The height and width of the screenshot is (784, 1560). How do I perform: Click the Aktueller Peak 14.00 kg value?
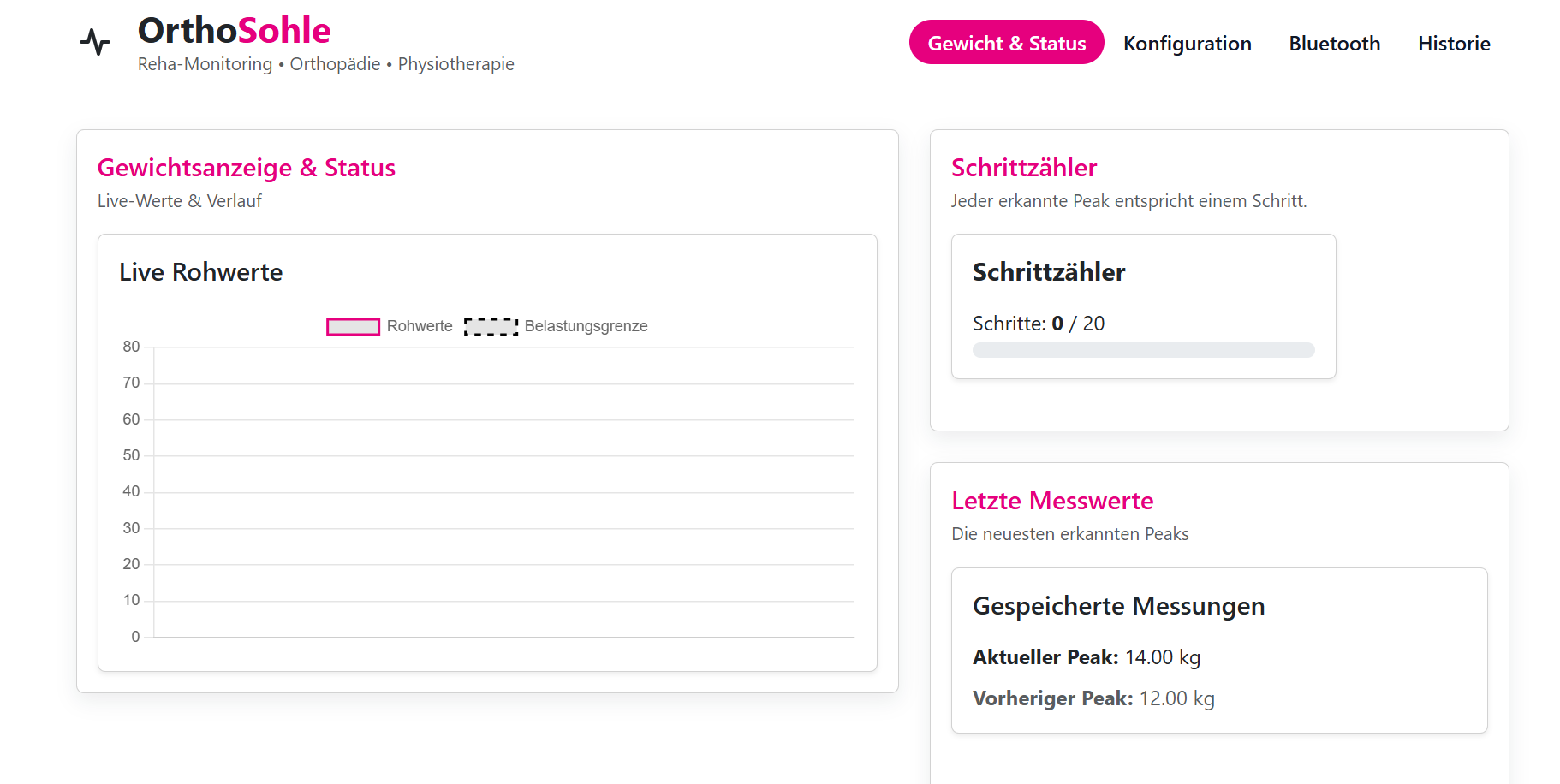(x=1162, y=657)
